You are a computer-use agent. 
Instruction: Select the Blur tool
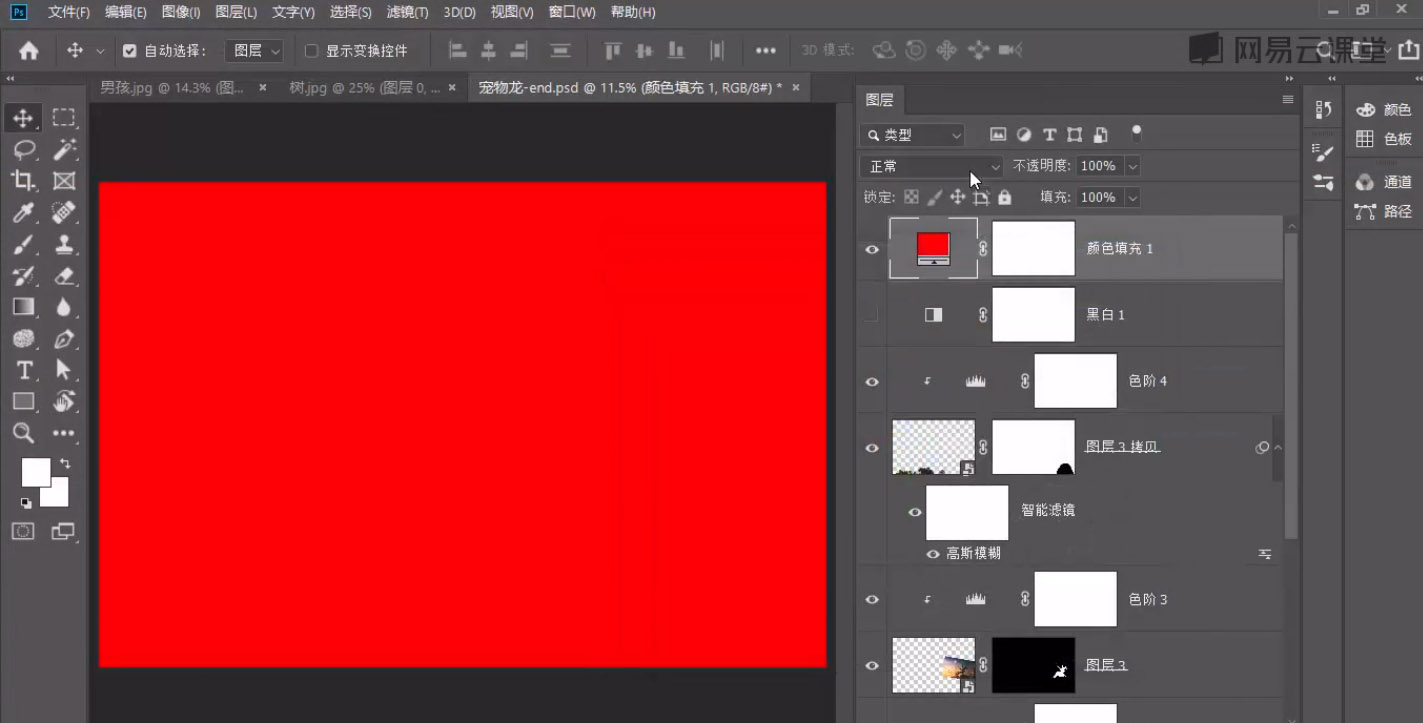pyautogui.click(x=64, y=307)
